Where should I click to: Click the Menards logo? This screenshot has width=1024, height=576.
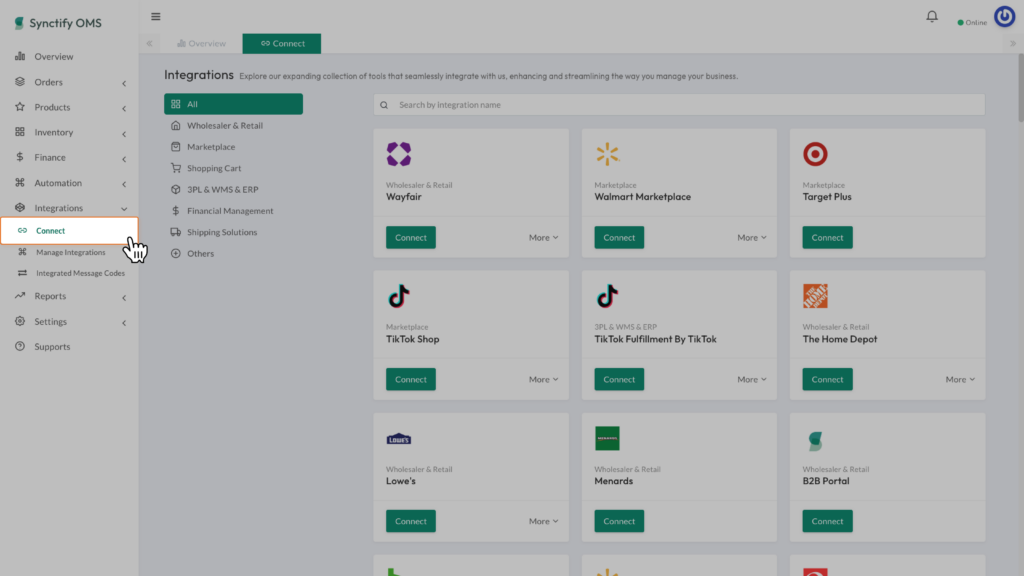pos(607,438)
